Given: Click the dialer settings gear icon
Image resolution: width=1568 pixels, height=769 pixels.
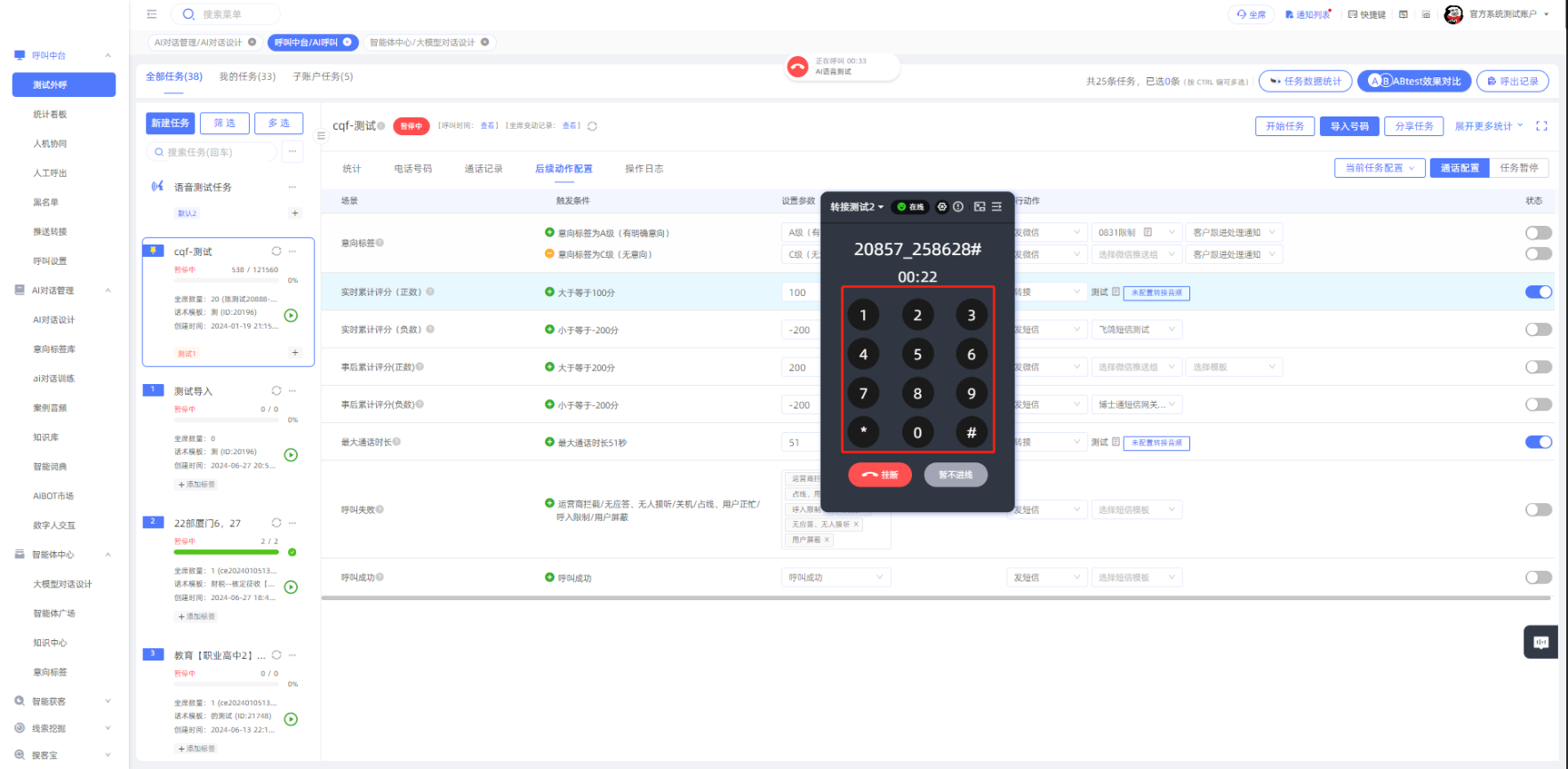Looking at the screenshot, I should click(942, 206).
